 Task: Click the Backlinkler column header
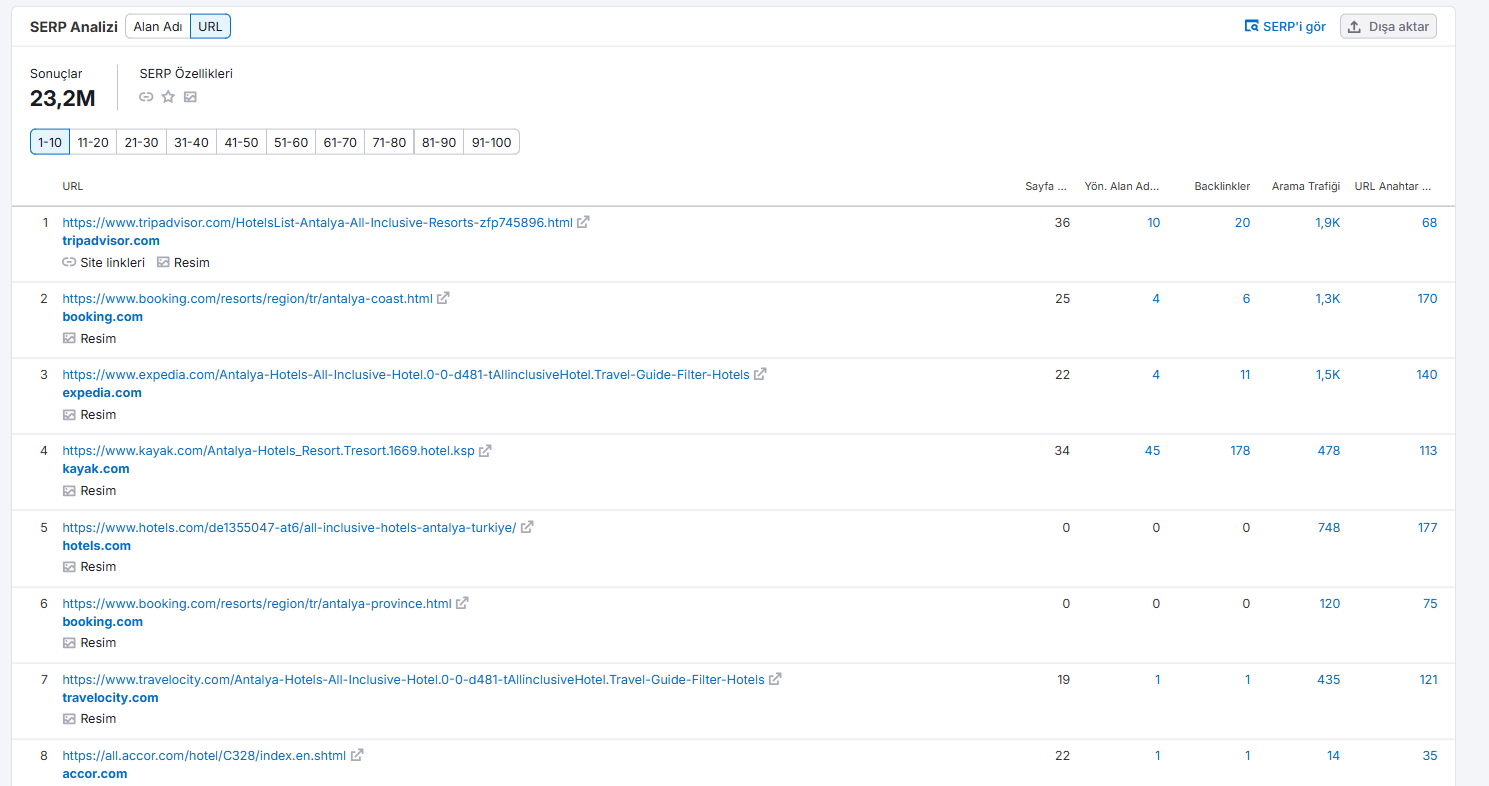(1222, 186)
